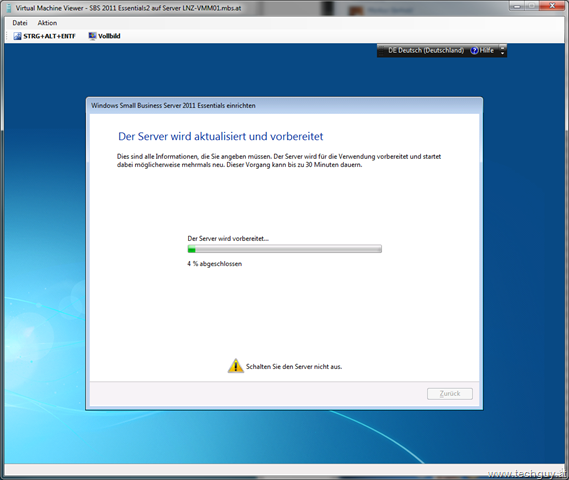Switch to Vollbild mode
Viewport: 569px width, 480px height.
click(105, 36)
